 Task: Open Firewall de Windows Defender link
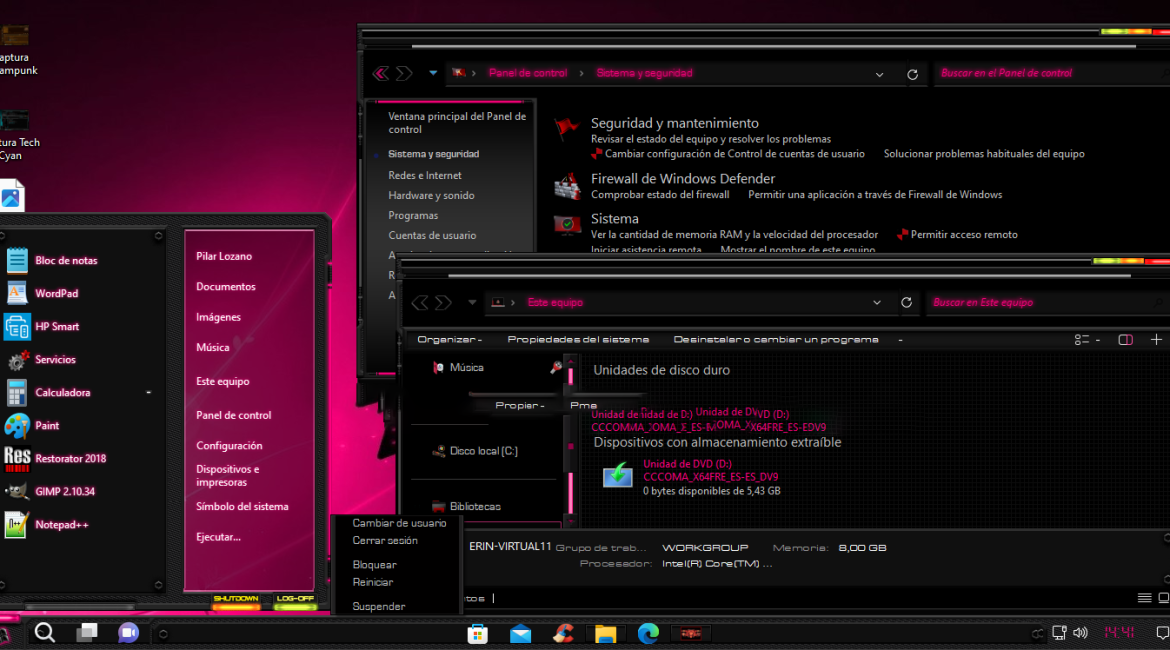(x=670, y=178)
